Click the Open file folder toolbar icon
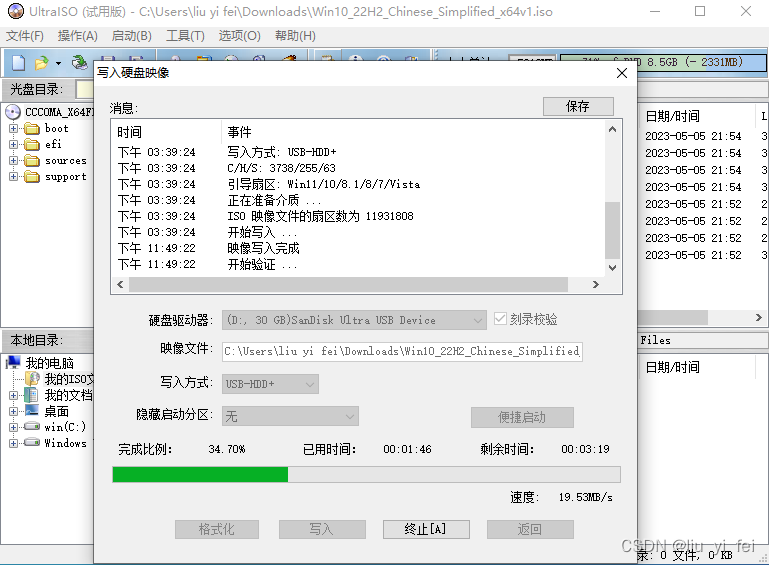This screenshot has width=769, height=565. [x=41, y=63]
